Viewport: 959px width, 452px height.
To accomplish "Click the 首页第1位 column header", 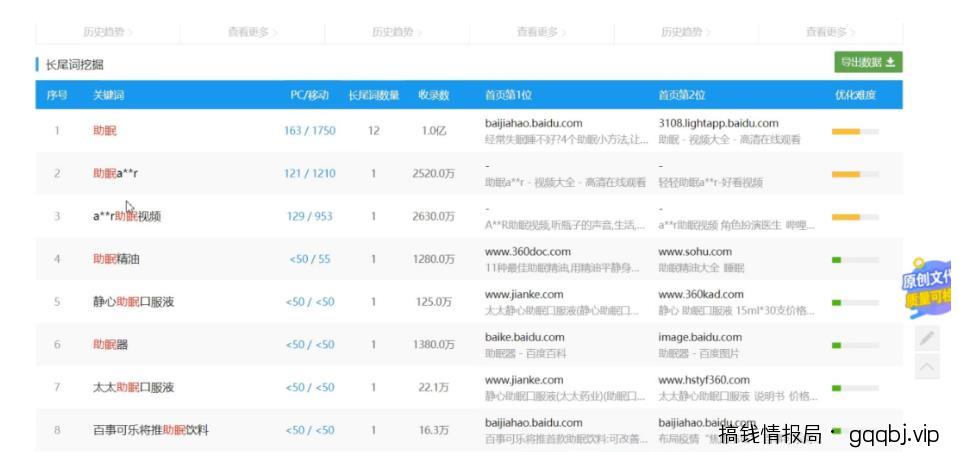I will (508, 95).
